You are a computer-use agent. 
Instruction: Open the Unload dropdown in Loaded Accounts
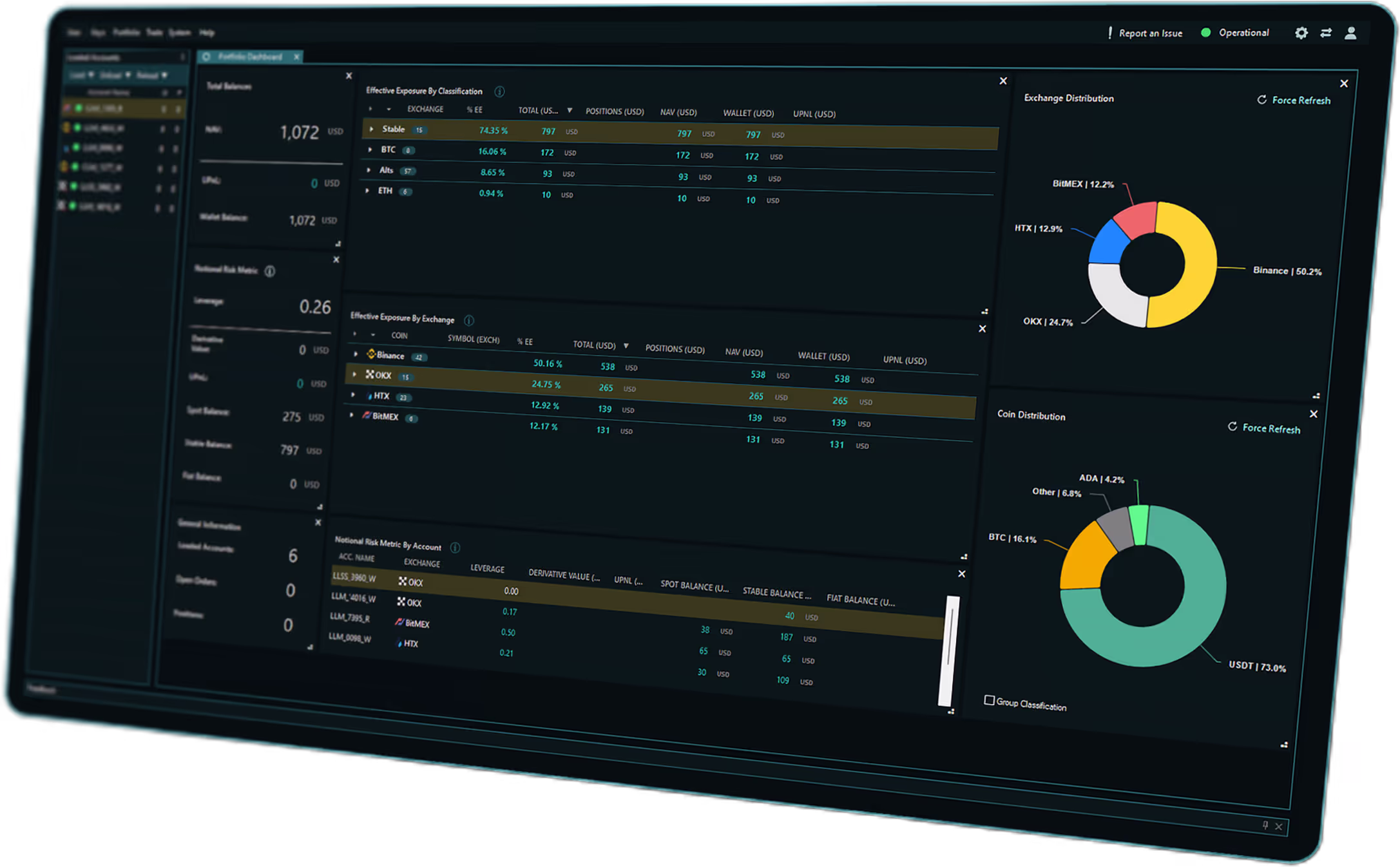[115, 75]
